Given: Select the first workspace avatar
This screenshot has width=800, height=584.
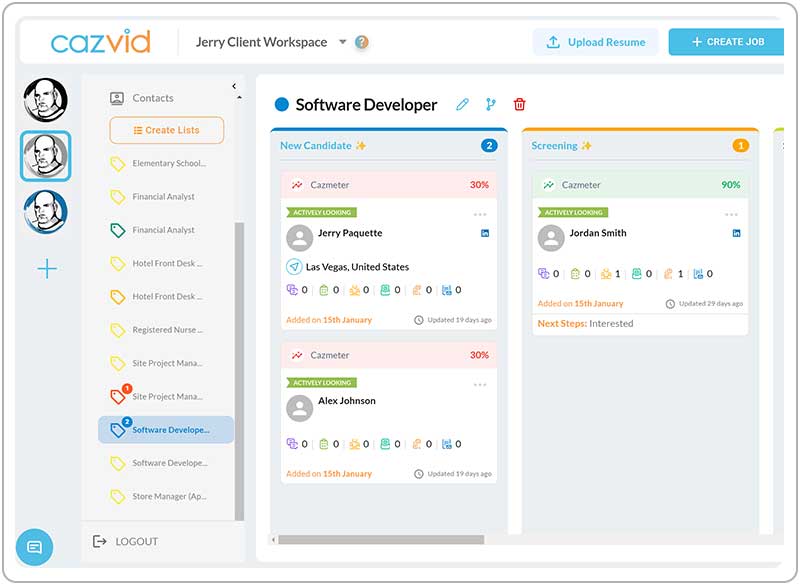Looking at the screenshot, I should click(45, 100).
